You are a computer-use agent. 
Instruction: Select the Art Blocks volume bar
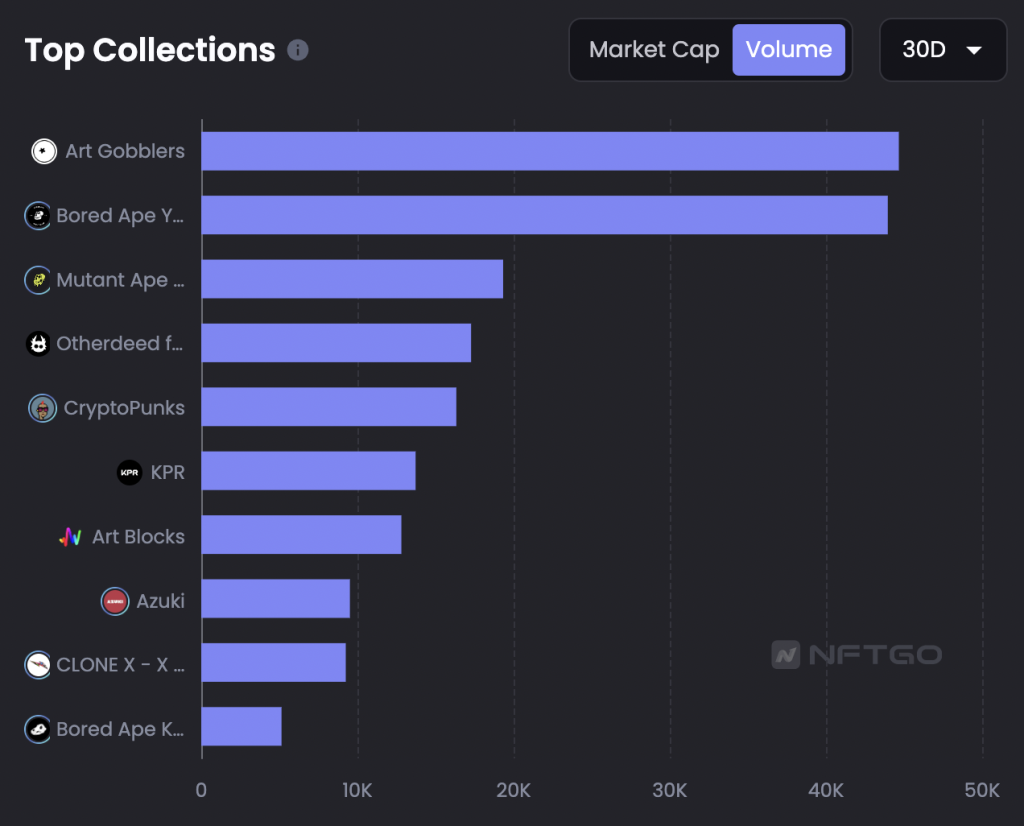(302, 535)
